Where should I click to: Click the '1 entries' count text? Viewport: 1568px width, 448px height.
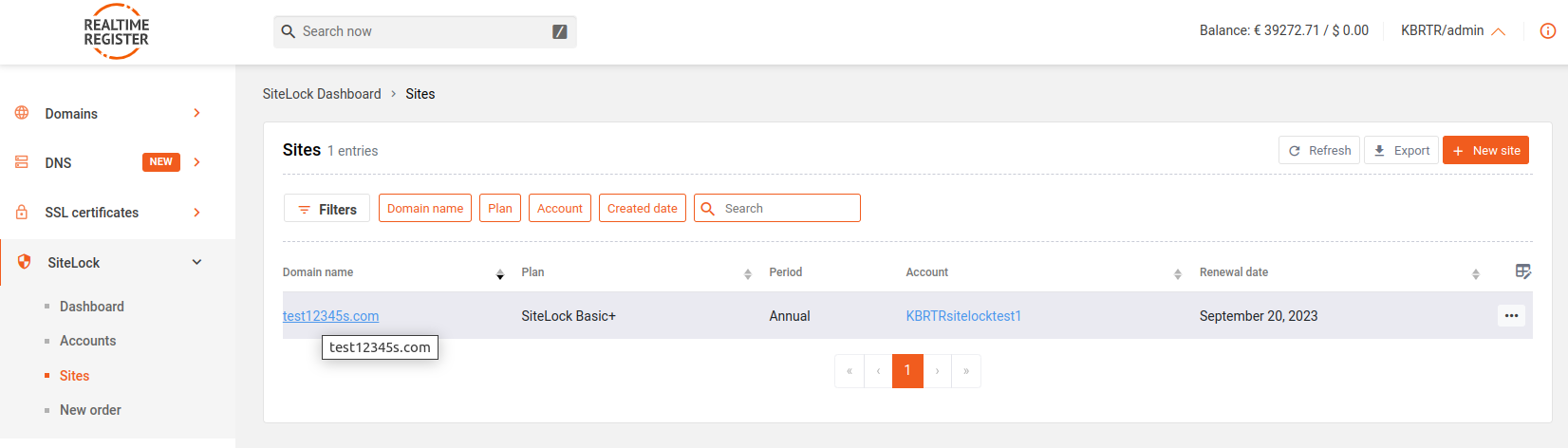[x=352, y=151]
